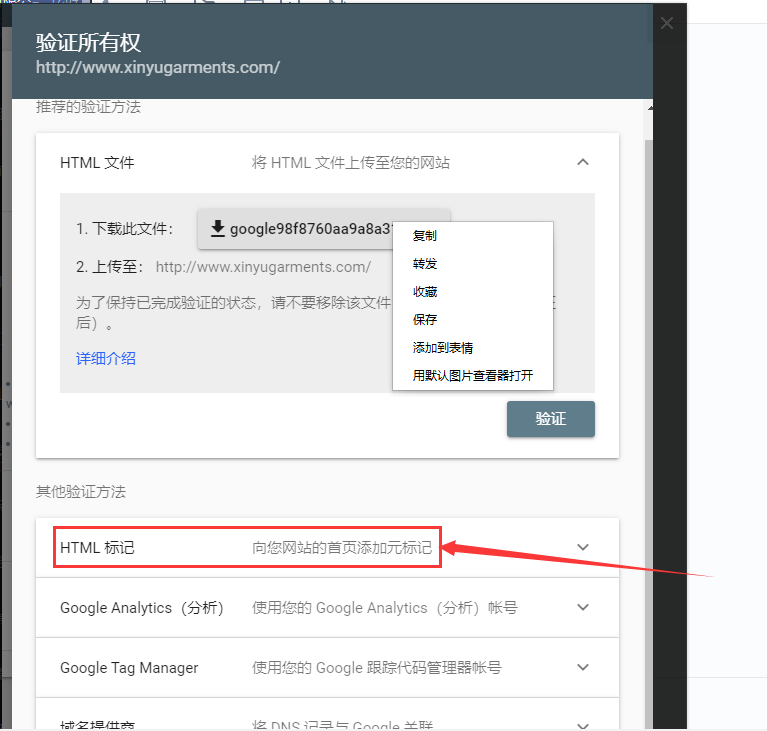Click the HTML 文件 section title
This screenshot has width=767, height=731.
97,162
